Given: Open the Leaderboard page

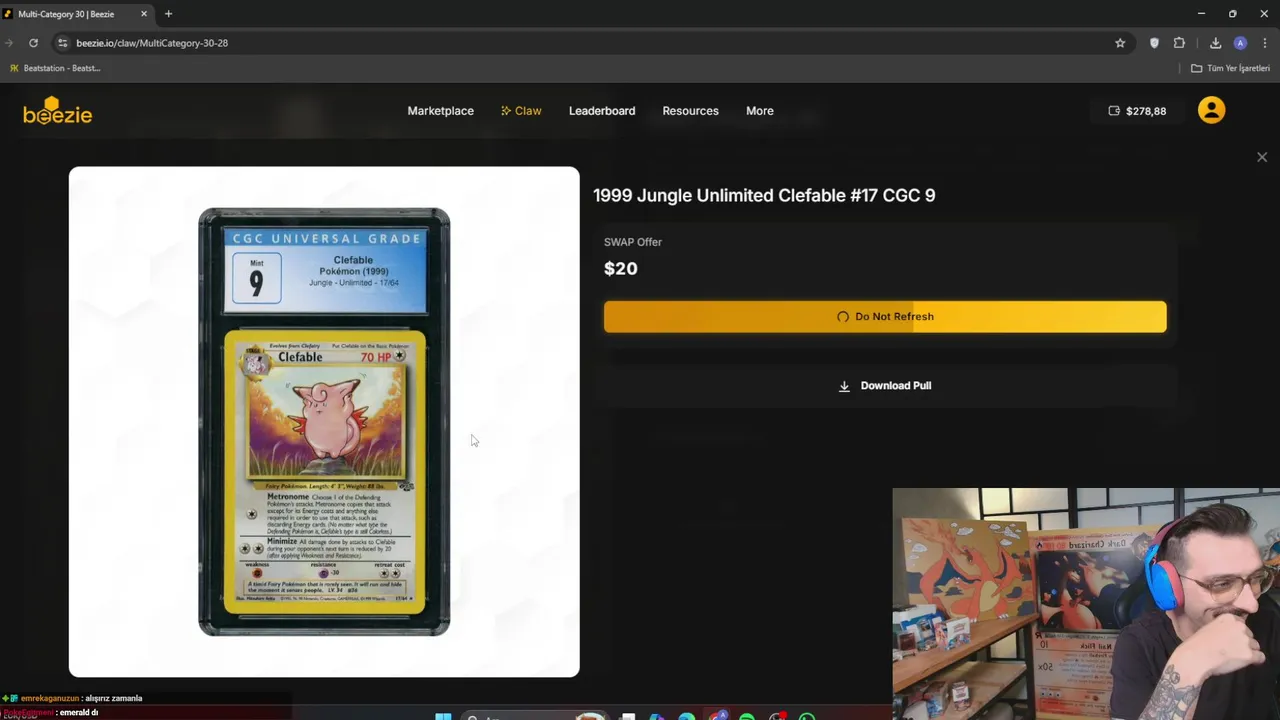Looking at the screenshot, I should click(x=602, y=111).
